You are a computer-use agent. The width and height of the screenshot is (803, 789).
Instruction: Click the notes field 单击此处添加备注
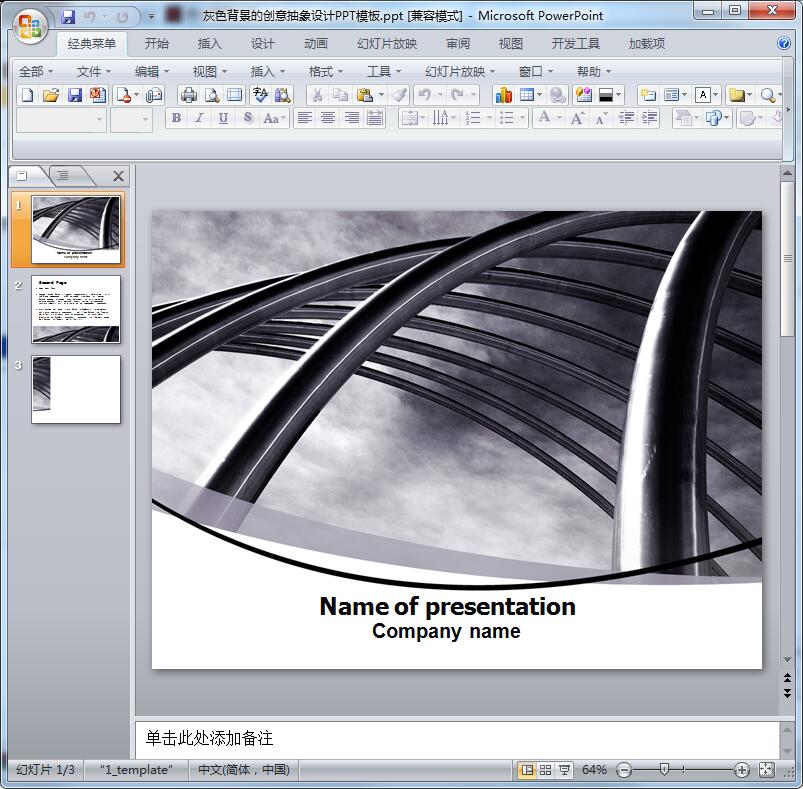(x=457, y=738)
